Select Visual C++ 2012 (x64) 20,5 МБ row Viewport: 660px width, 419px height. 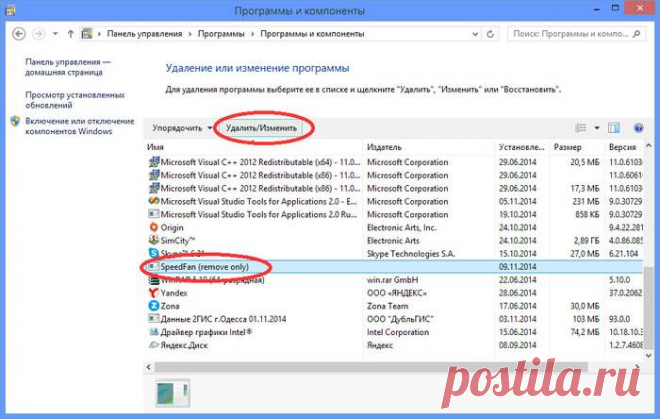click(x=394, y=162)
